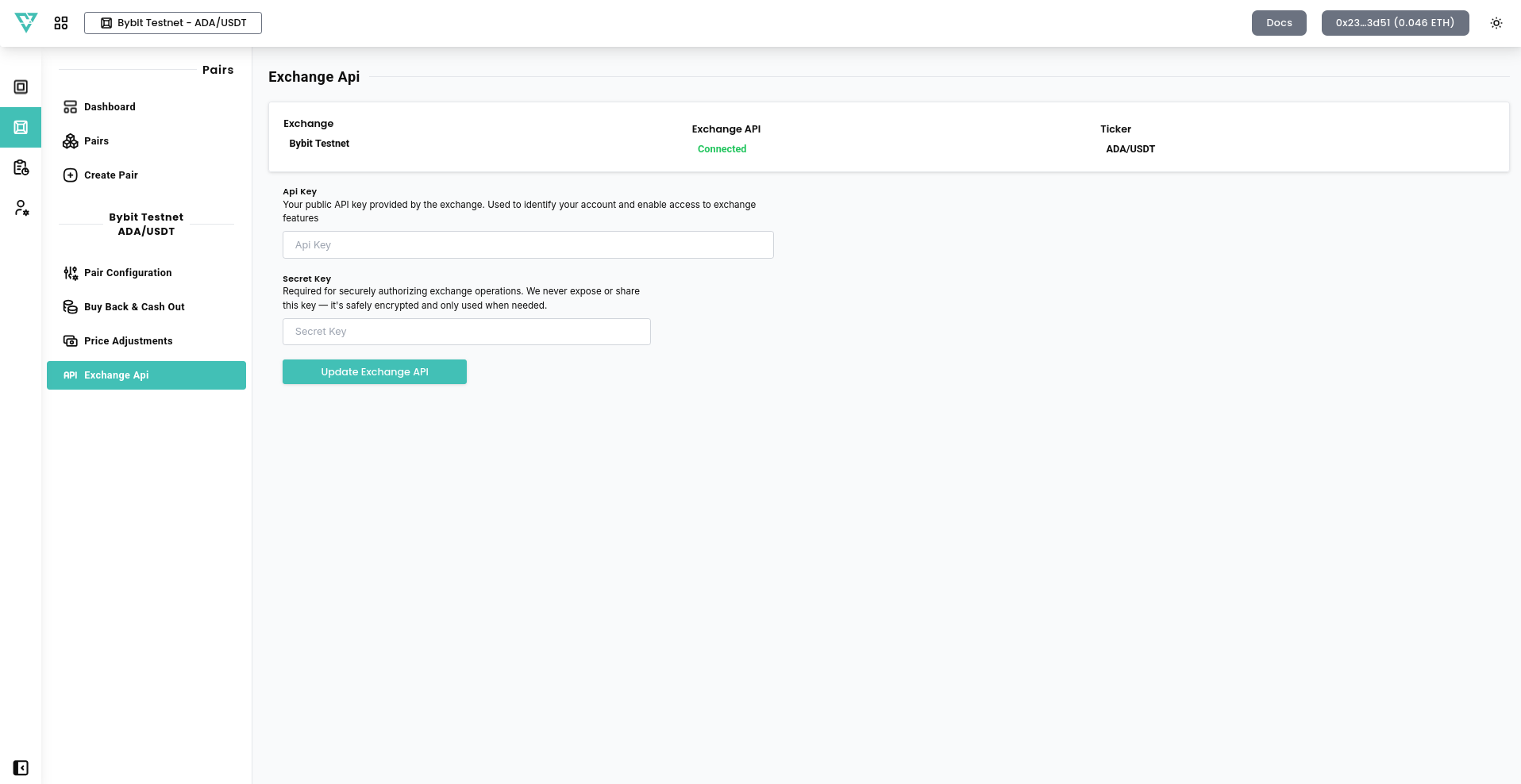
Task: Open Pairs in the sidebar menu
Action: click(x=96, y=141)
